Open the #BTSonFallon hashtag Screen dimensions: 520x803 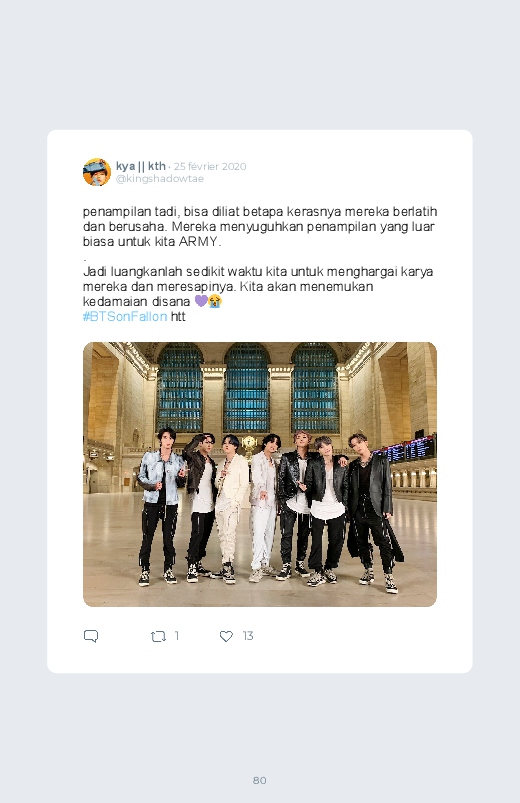(x=125, y=316)
